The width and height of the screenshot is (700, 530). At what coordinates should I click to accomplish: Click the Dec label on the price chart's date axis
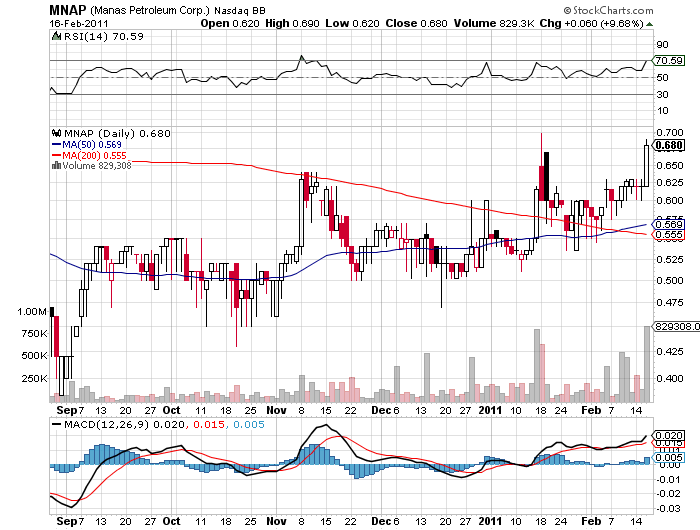pos(381,410)
